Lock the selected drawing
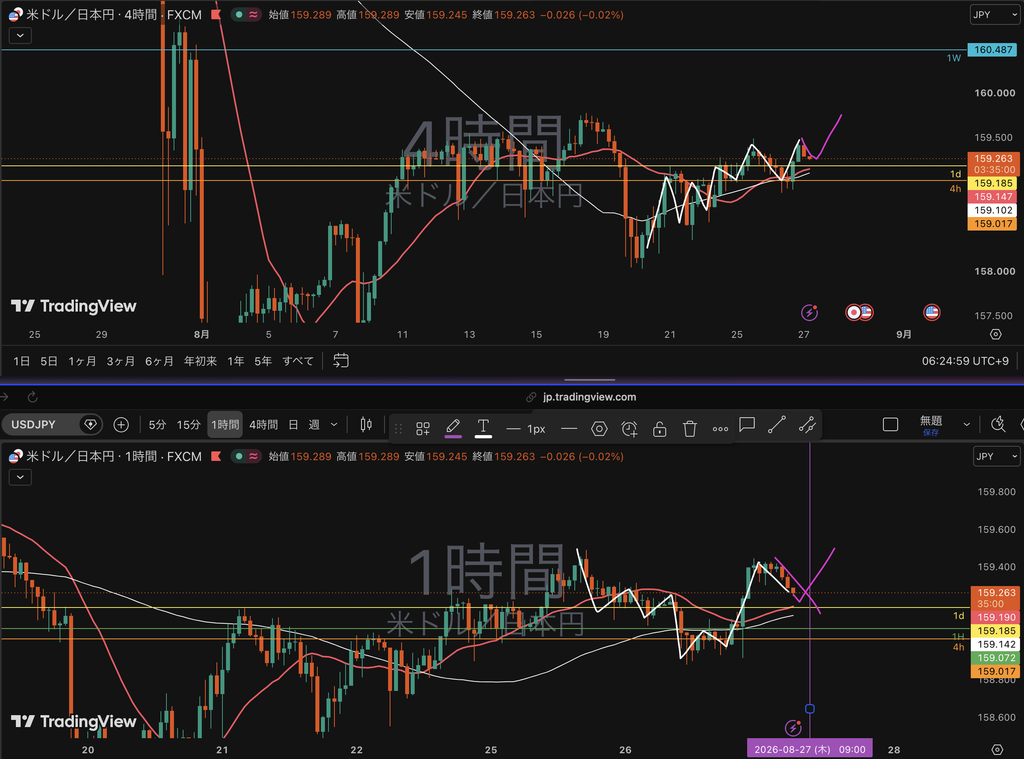Image resolution: width=1024 pixels, height=759 pixels. 660,429
